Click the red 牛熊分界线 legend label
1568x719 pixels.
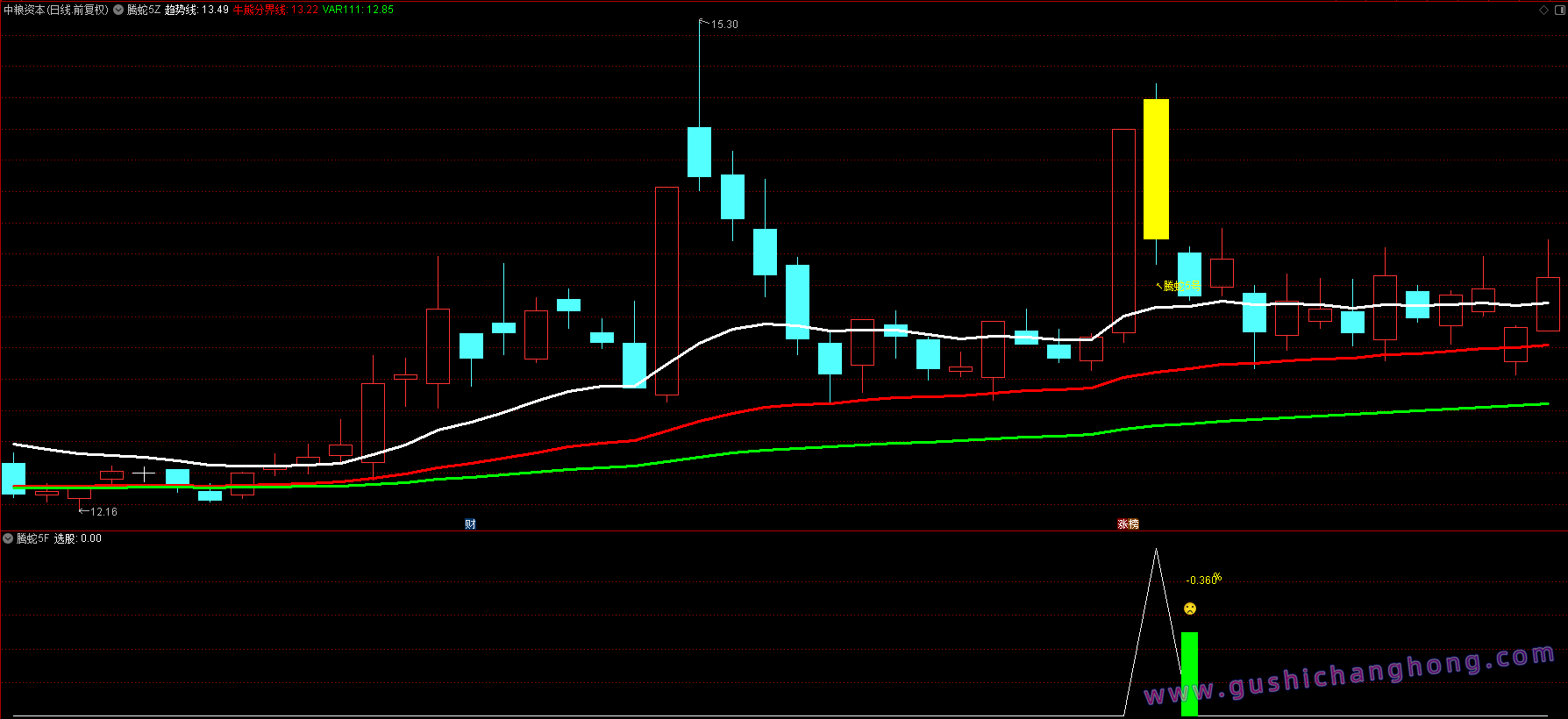tap(274, 10)
